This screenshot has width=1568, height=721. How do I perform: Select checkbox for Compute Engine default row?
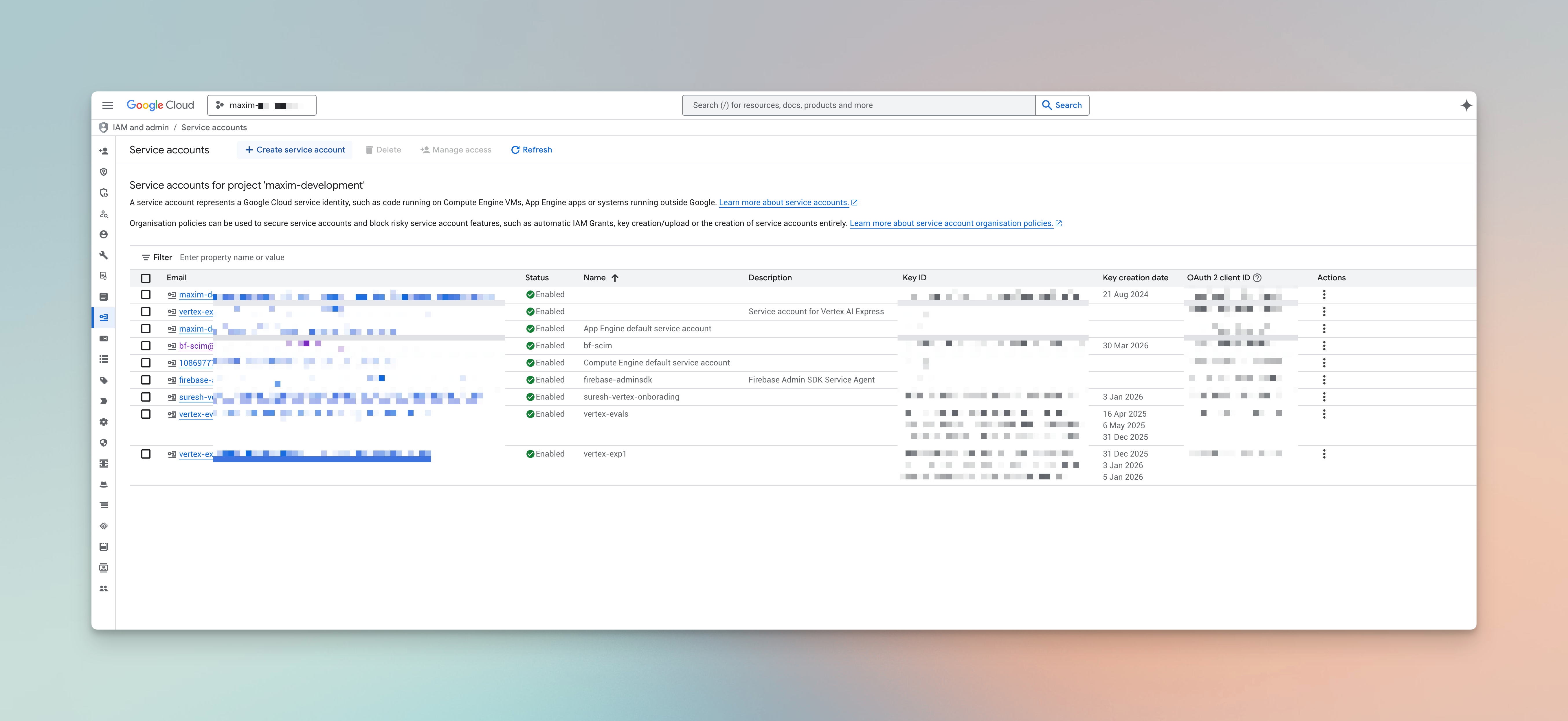pos(146,363)
